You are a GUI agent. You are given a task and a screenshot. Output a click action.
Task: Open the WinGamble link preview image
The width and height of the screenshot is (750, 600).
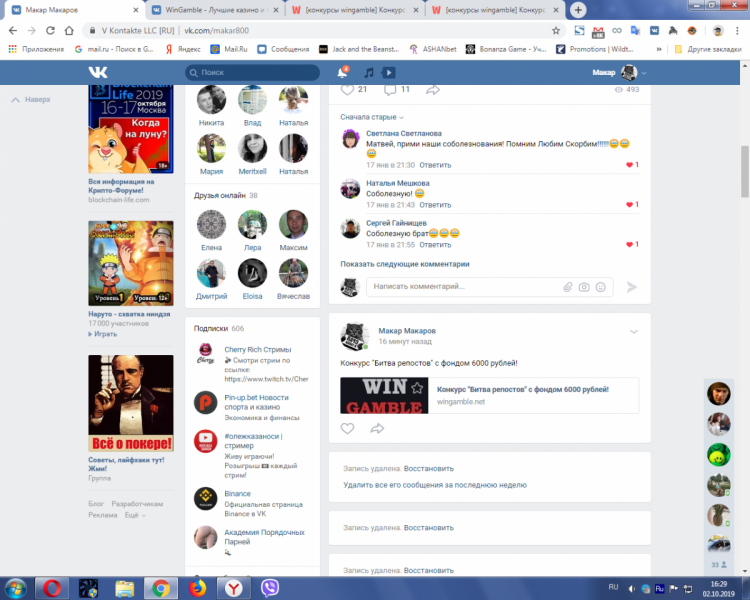pos(384,395)
